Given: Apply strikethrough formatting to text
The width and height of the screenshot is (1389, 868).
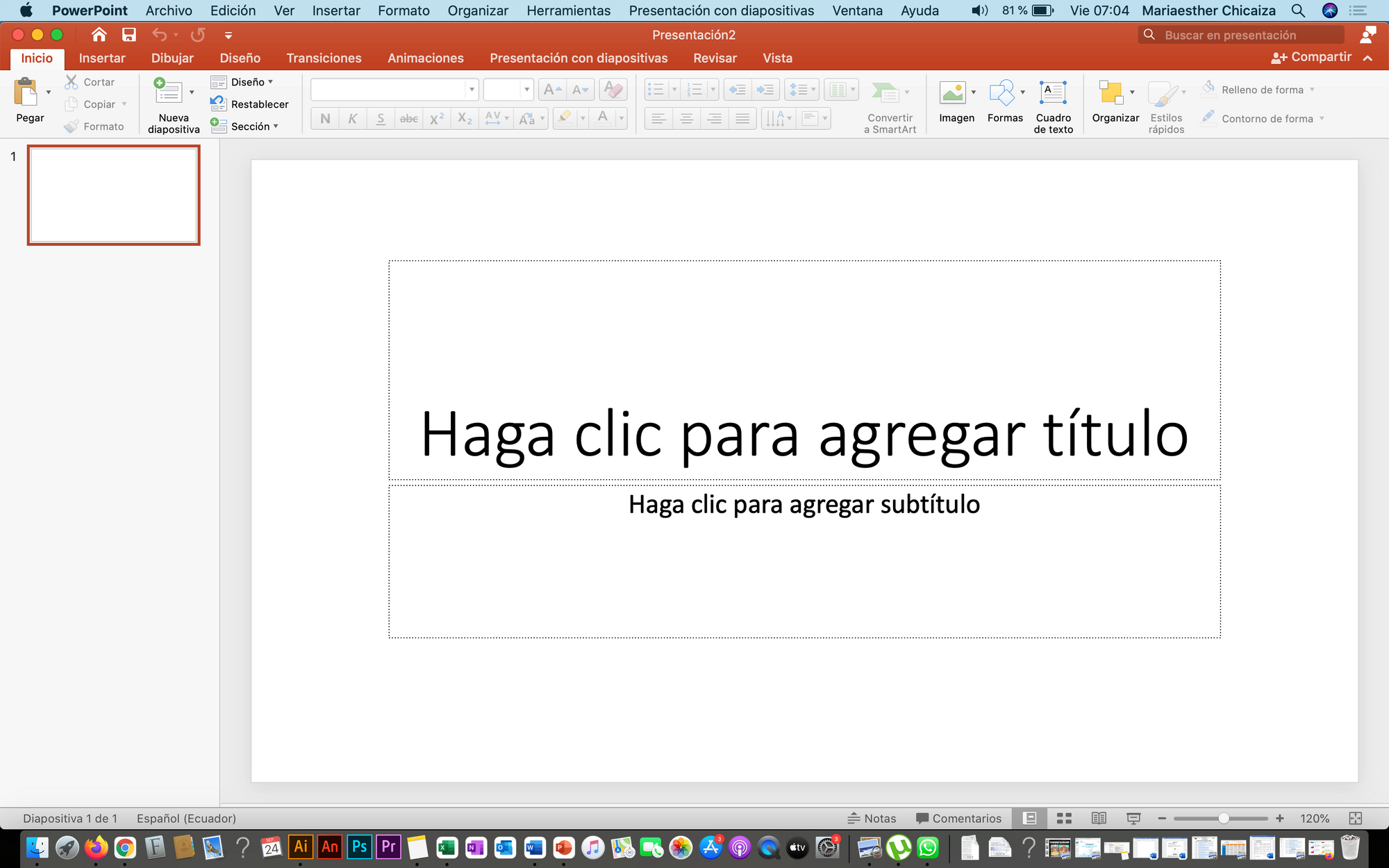Looking at the screenshot, I should coord(408,118).
